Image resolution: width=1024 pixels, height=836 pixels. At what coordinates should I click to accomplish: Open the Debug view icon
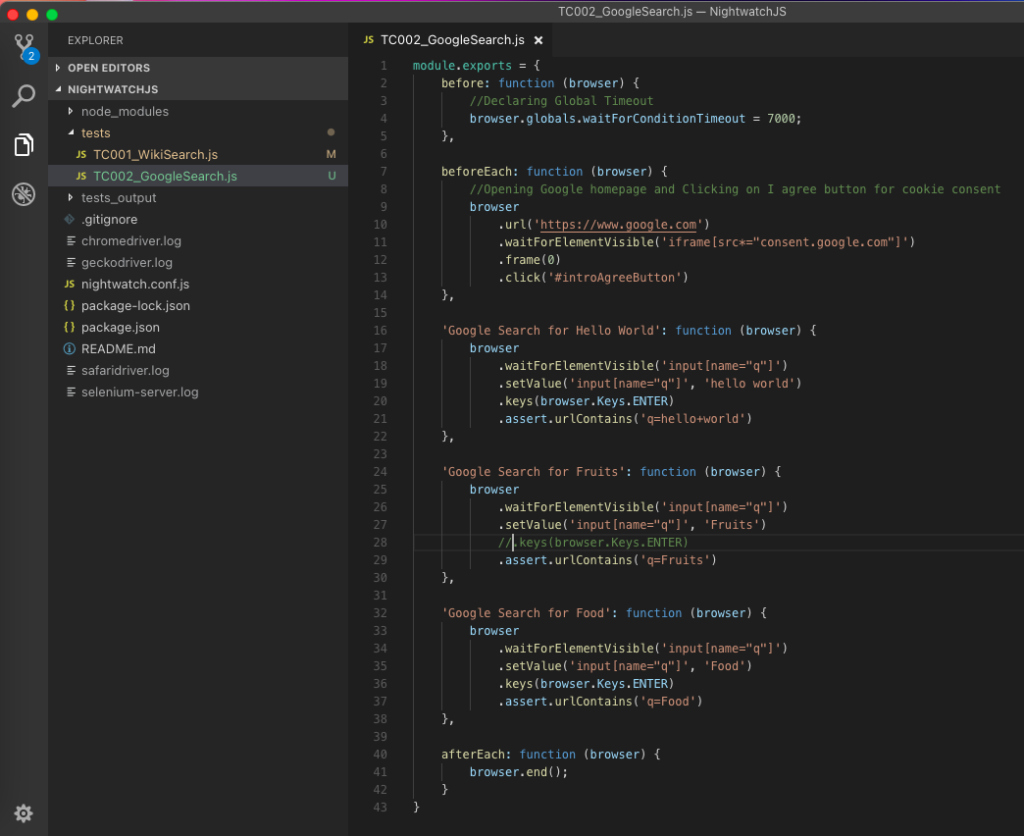pyautogui.click(x=24, y=194)
